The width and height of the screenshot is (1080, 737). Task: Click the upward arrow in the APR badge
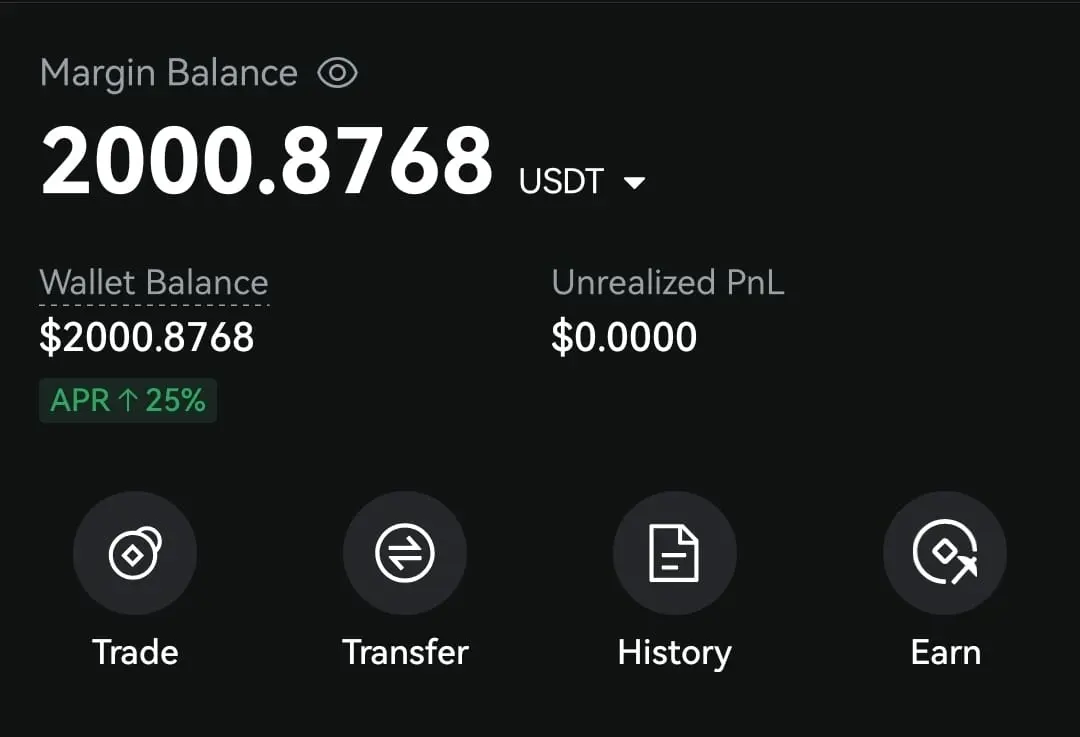127,400
